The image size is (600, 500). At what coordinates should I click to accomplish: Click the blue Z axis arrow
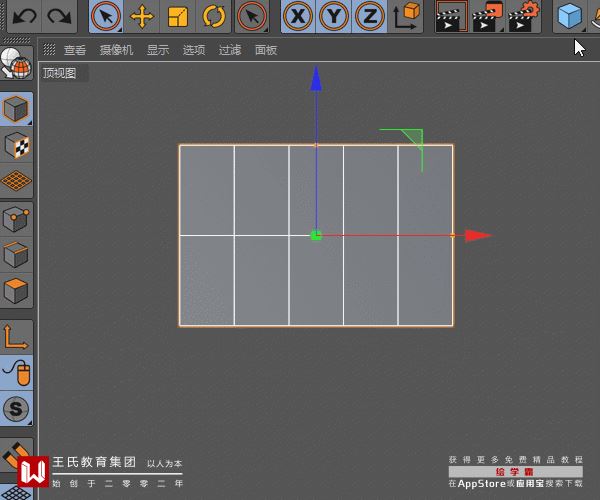tap(316, 79)
